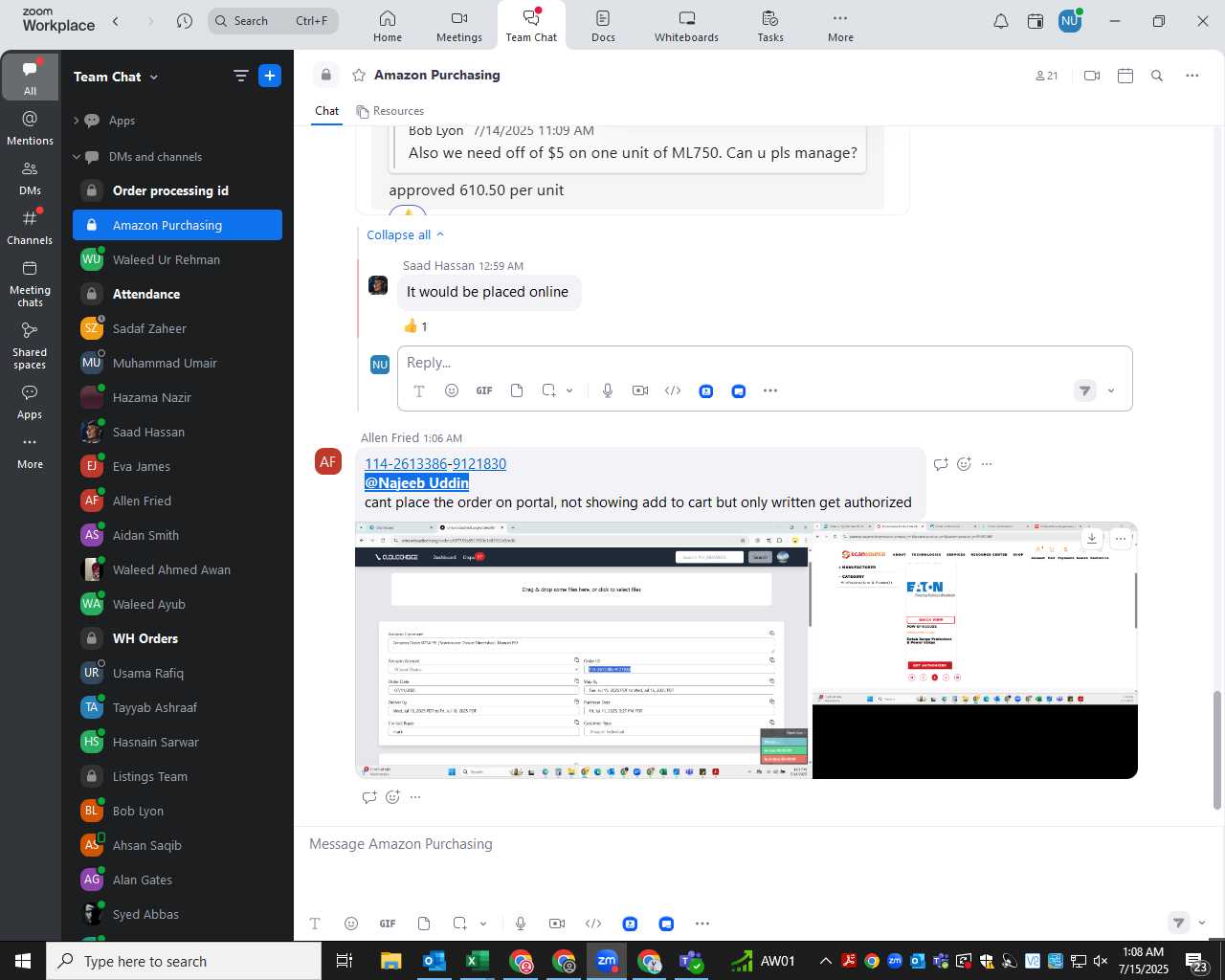Image resolution: width=1225 pixels, height=980 pixels.
Task: Open Order processing id channel
Action: [x=177, y=190]
